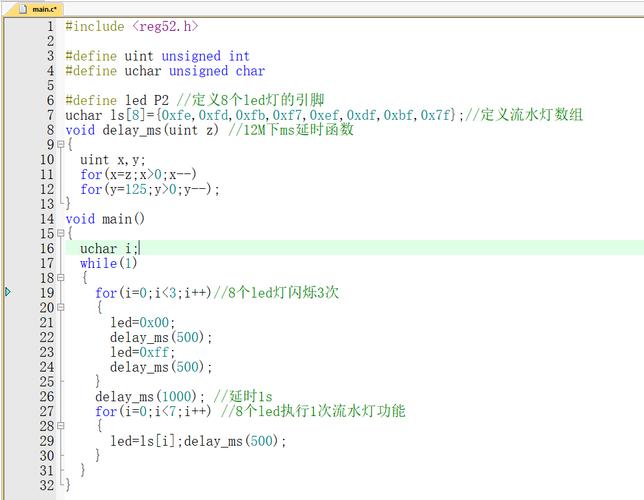This screenshot has height=500, width=644.
Task: Click line number 14 in the gutter
Action: [47, 219]
